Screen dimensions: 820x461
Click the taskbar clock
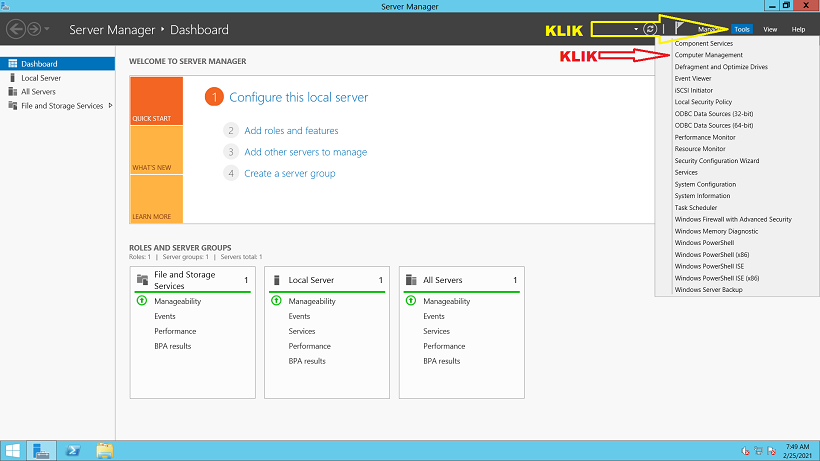click(x=796, y=451)
